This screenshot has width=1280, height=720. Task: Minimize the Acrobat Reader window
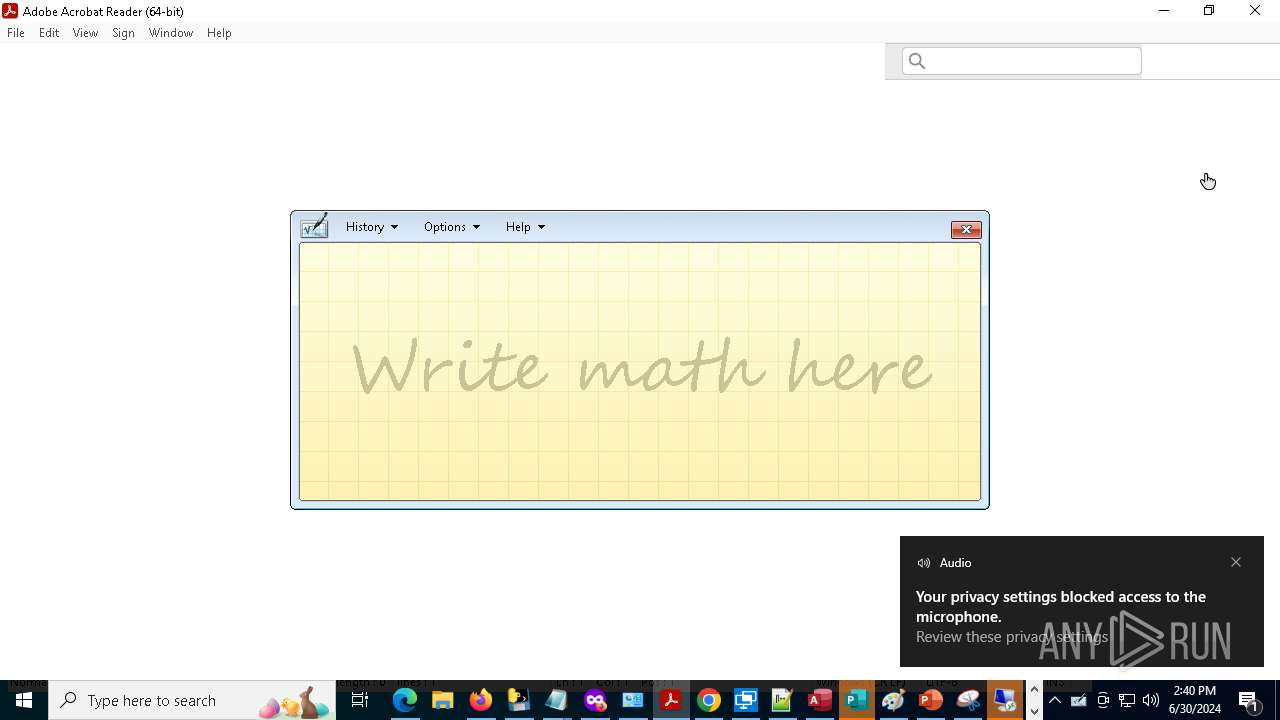click(x=1164, y=11)
